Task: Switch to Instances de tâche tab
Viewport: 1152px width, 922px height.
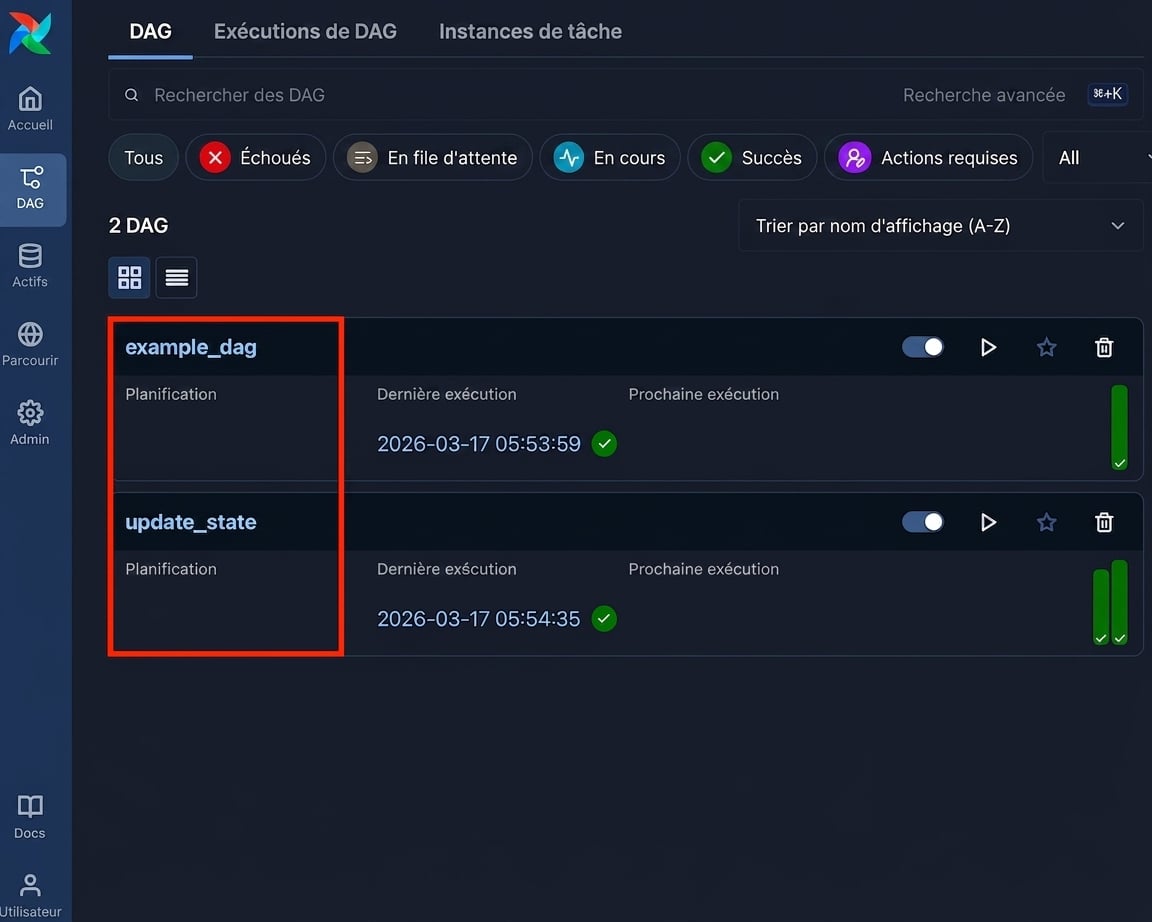Action: click(x=530, y=32)
